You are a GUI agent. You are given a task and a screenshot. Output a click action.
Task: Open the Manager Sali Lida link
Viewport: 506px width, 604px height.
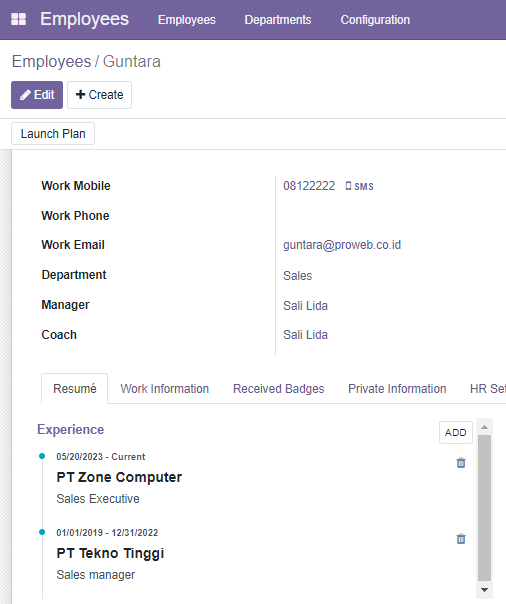pos(305,306)
